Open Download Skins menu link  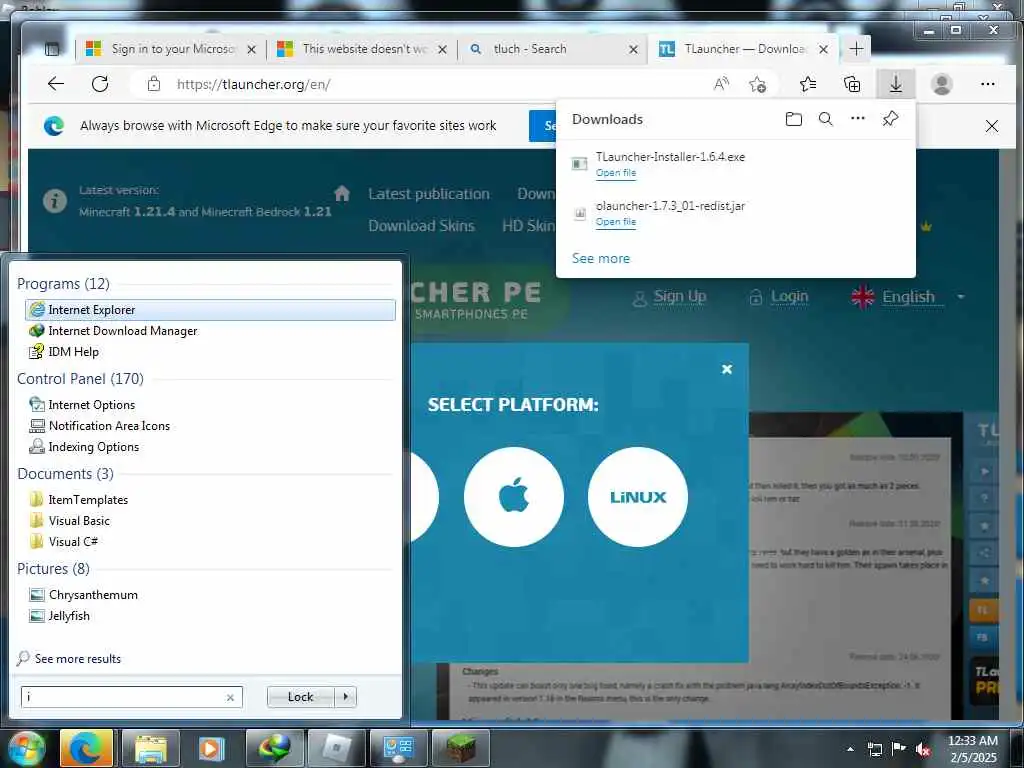421,226
